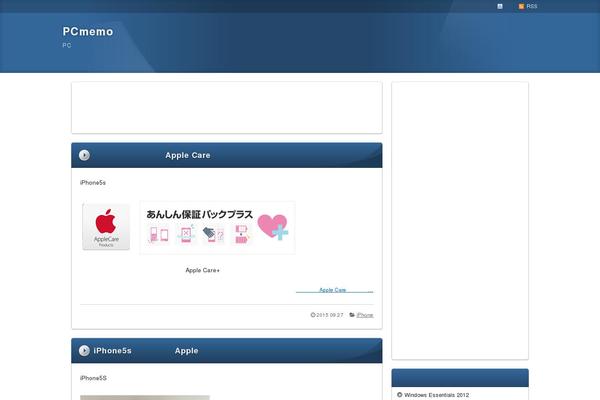
Task: Click the arrow icon beside Apple Care heading
Action: pyautogui.click(x=84, y=155)
